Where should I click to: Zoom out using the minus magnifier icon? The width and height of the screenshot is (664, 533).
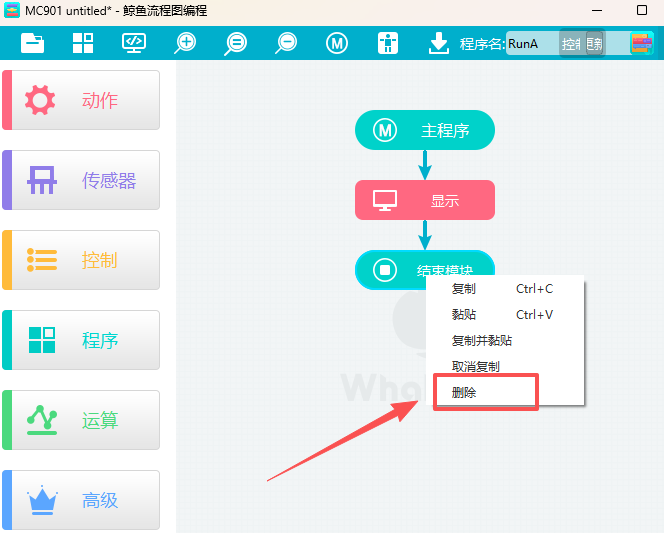tap(287, 43)
